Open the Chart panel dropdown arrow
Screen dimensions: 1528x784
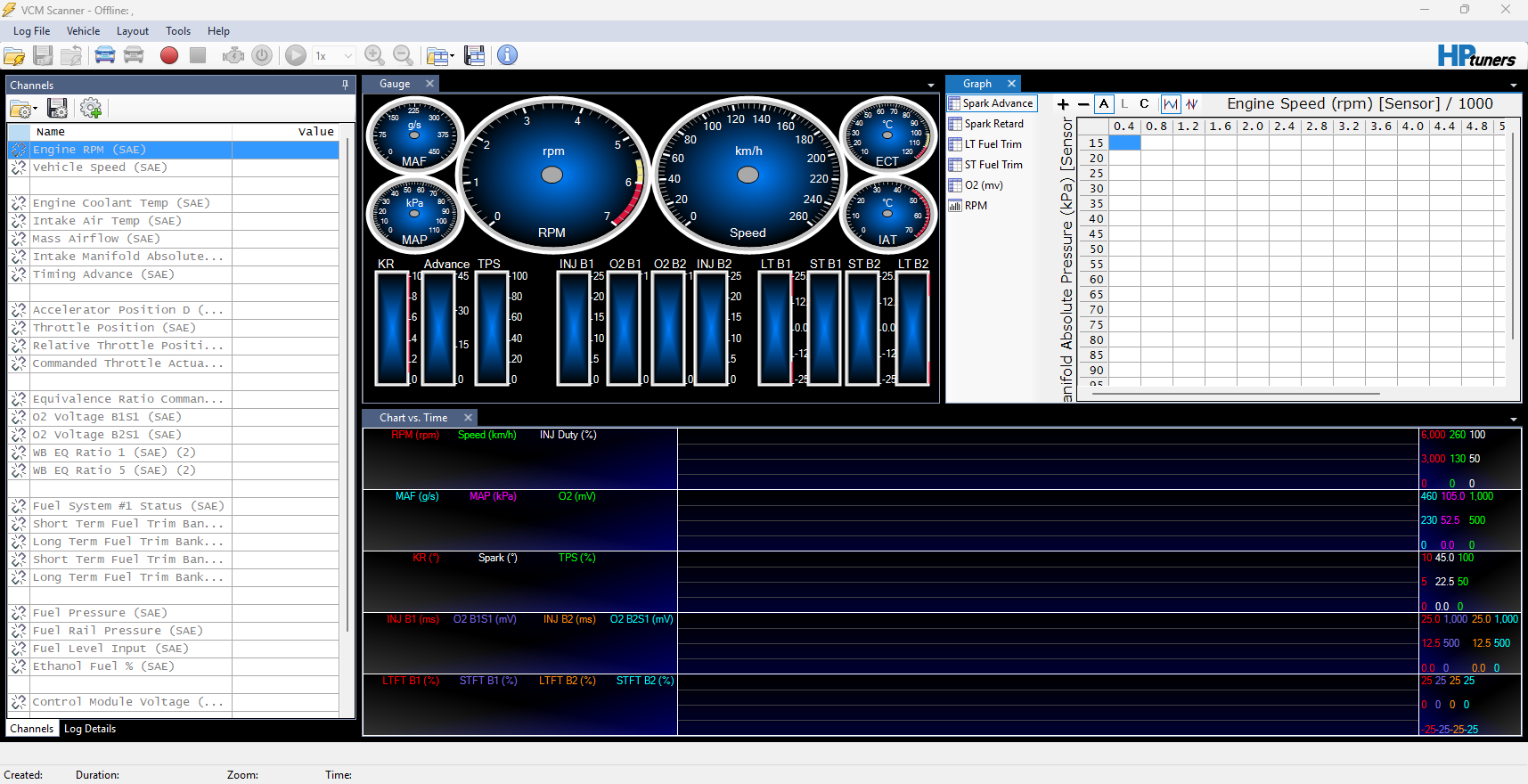tap(1514, 420)
